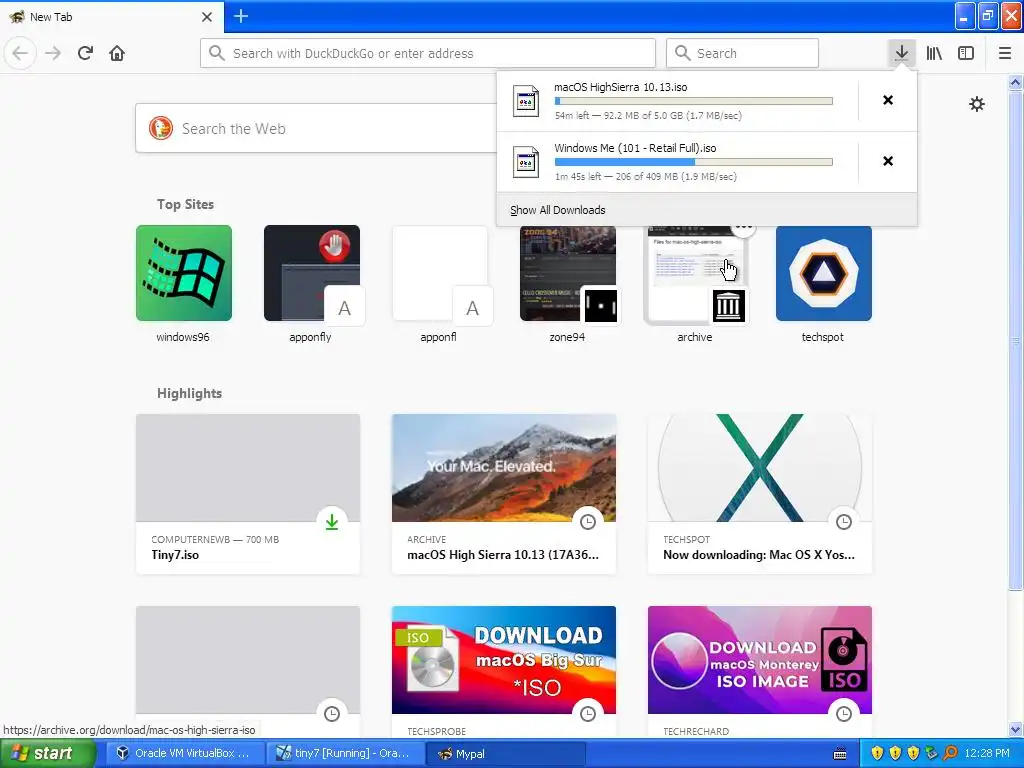Viewport: 1024px width, 768px height.
Task: Toggle the sidebar view icon
Action: click(966, 53)
